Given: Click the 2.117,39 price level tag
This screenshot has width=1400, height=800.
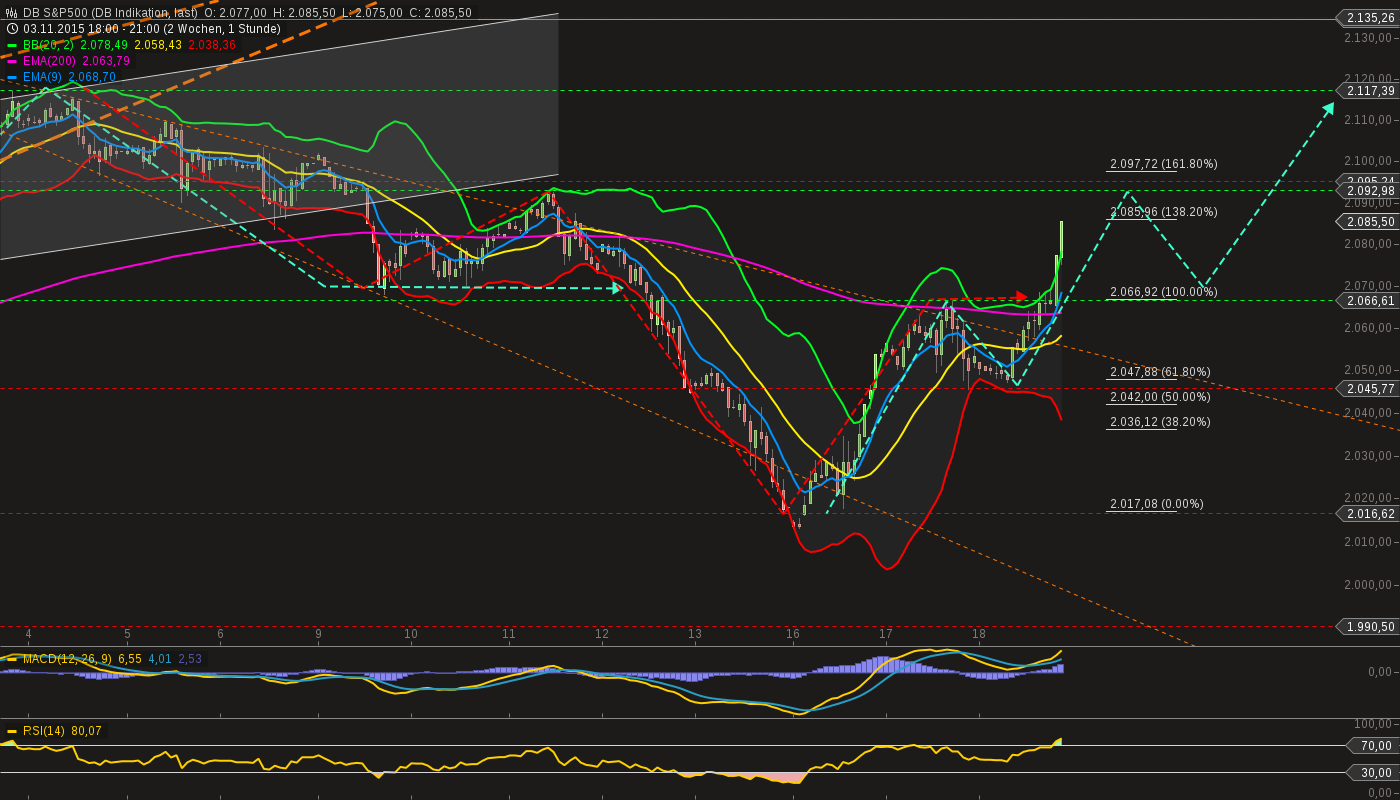Looking at the screenshot, I should point(1367,91).
